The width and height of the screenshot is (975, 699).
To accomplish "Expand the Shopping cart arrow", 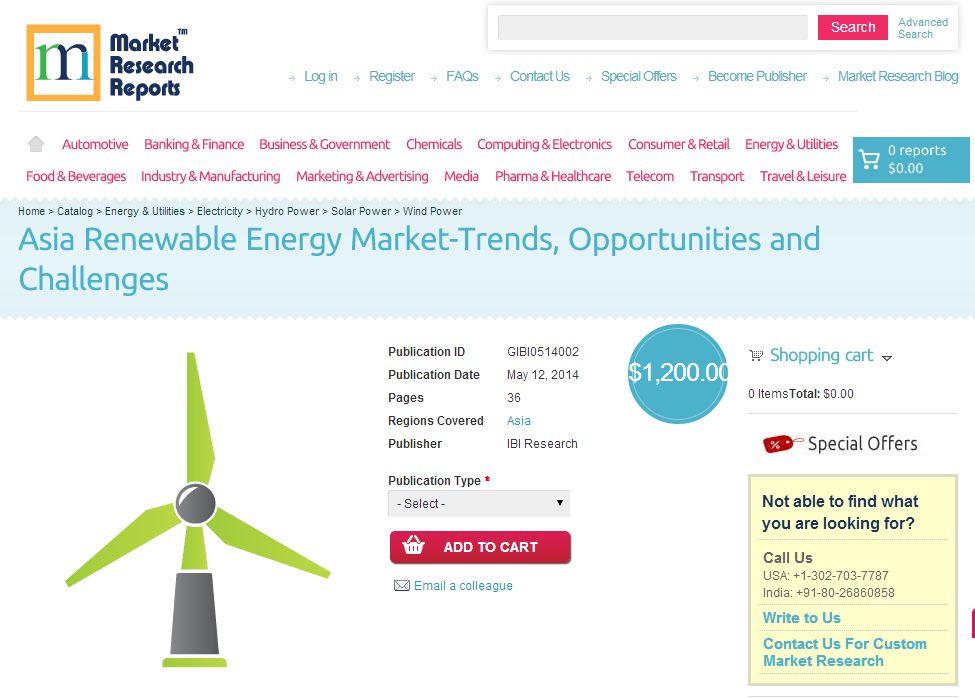I will tap(887, 358).
